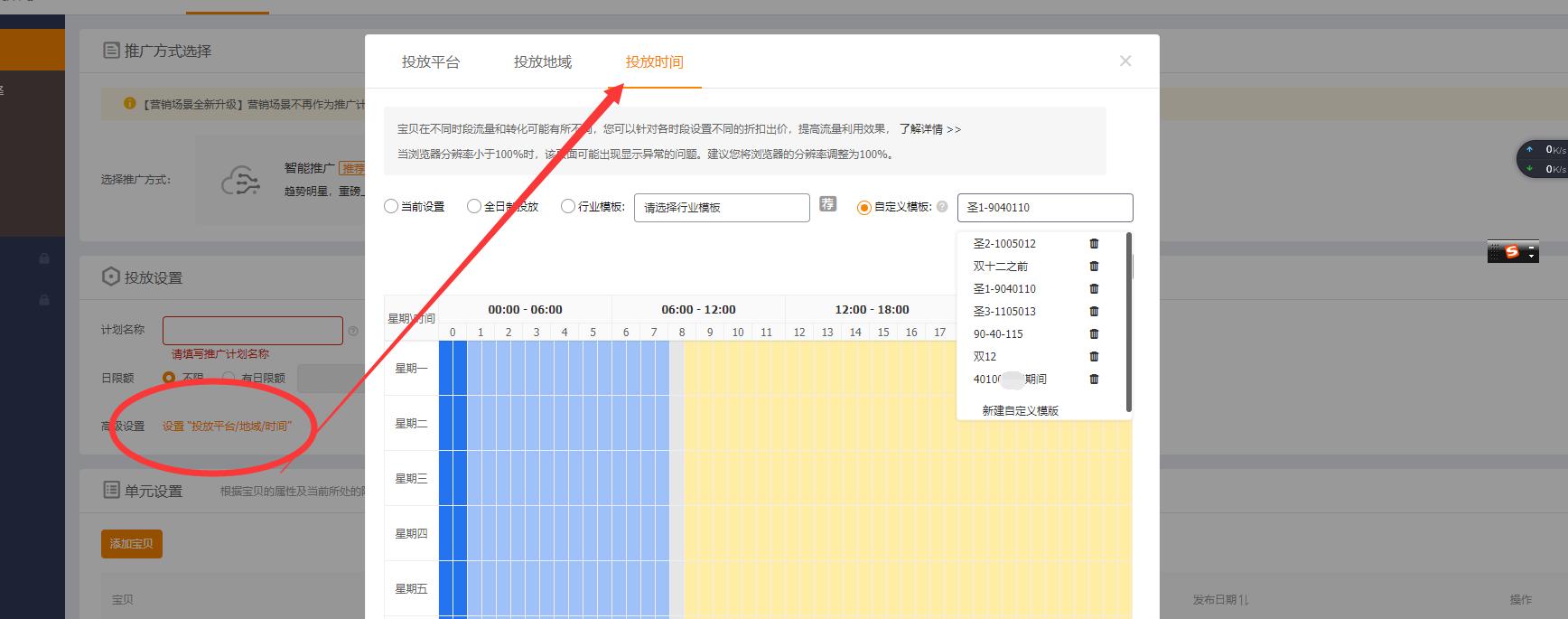Choose 圣1-9040110 from the template list
The height and width of the screenshot is (619, 1568).
[x=1004, y=289]
